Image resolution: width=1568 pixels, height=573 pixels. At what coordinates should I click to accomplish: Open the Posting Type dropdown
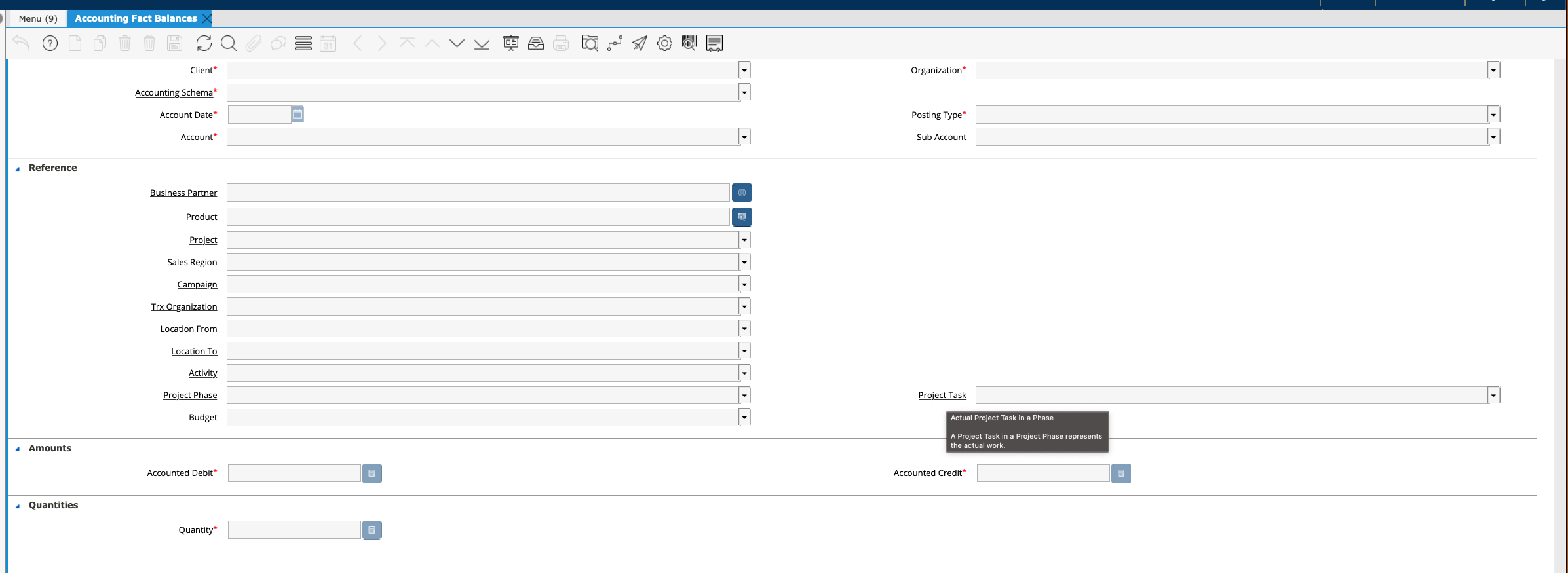1493,115
